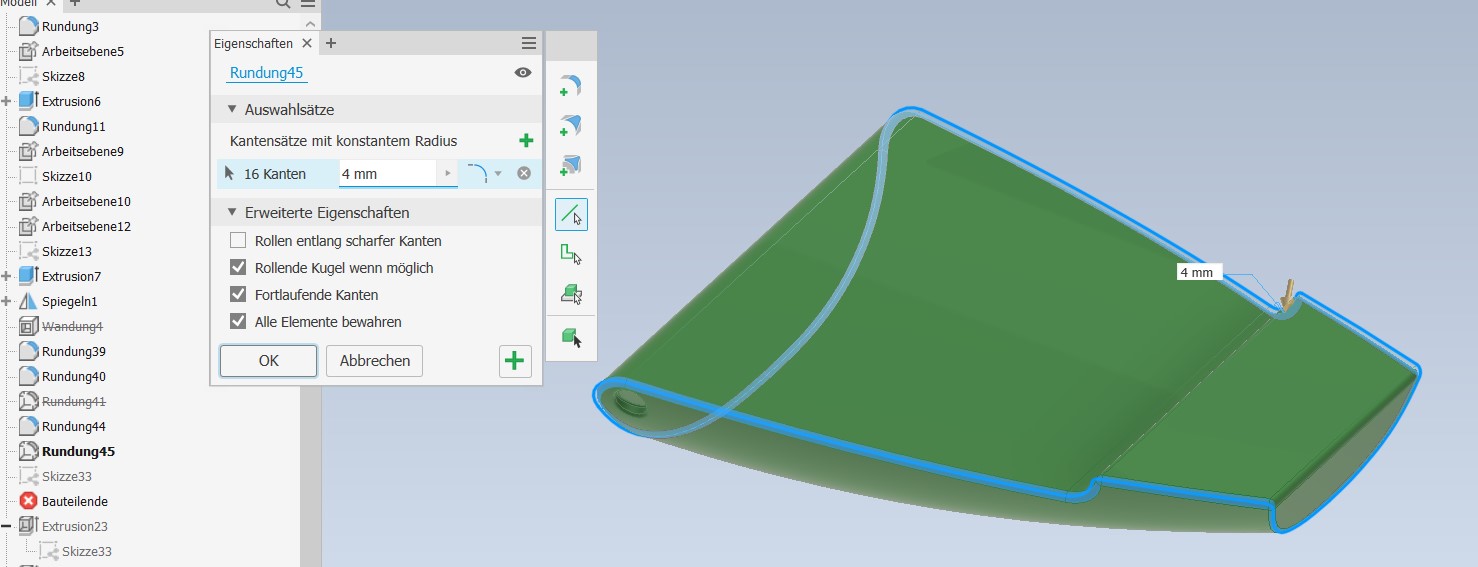Viewport: 1478px width, 567px height.
Task: Collapse the Erweiterte Eigenschaften section
Action: [232, 213]
